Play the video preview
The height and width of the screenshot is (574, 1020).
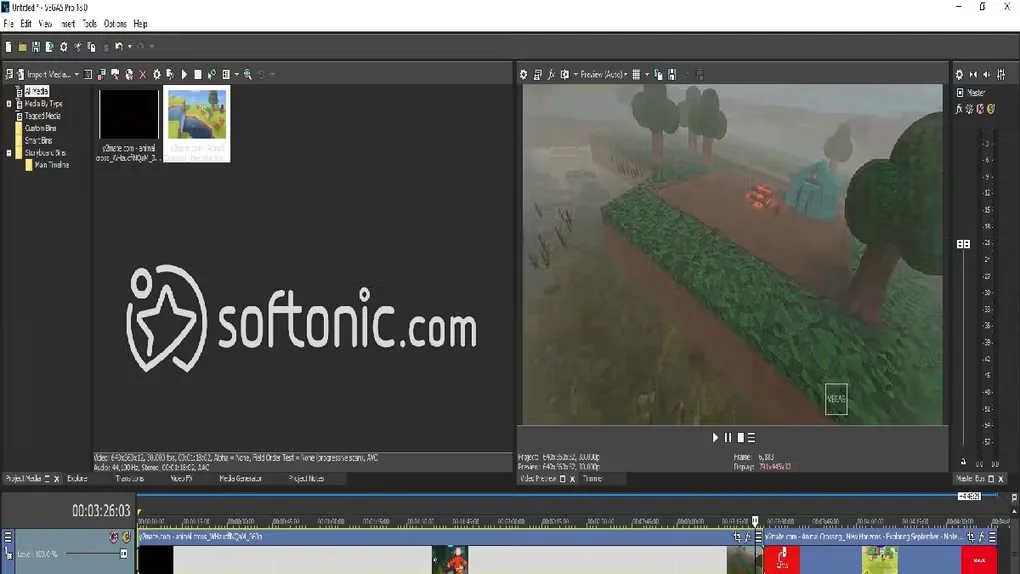715,438
